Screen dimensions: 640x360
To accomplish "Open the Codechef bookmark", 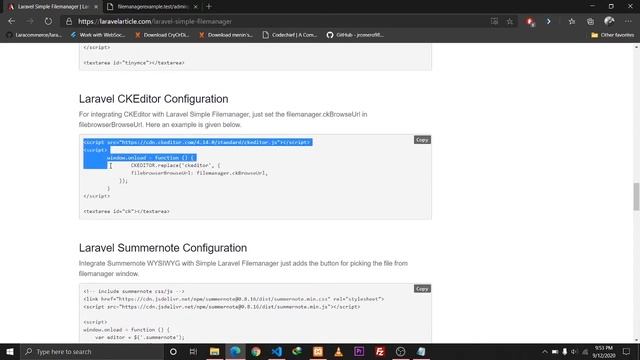I will 290,35.
